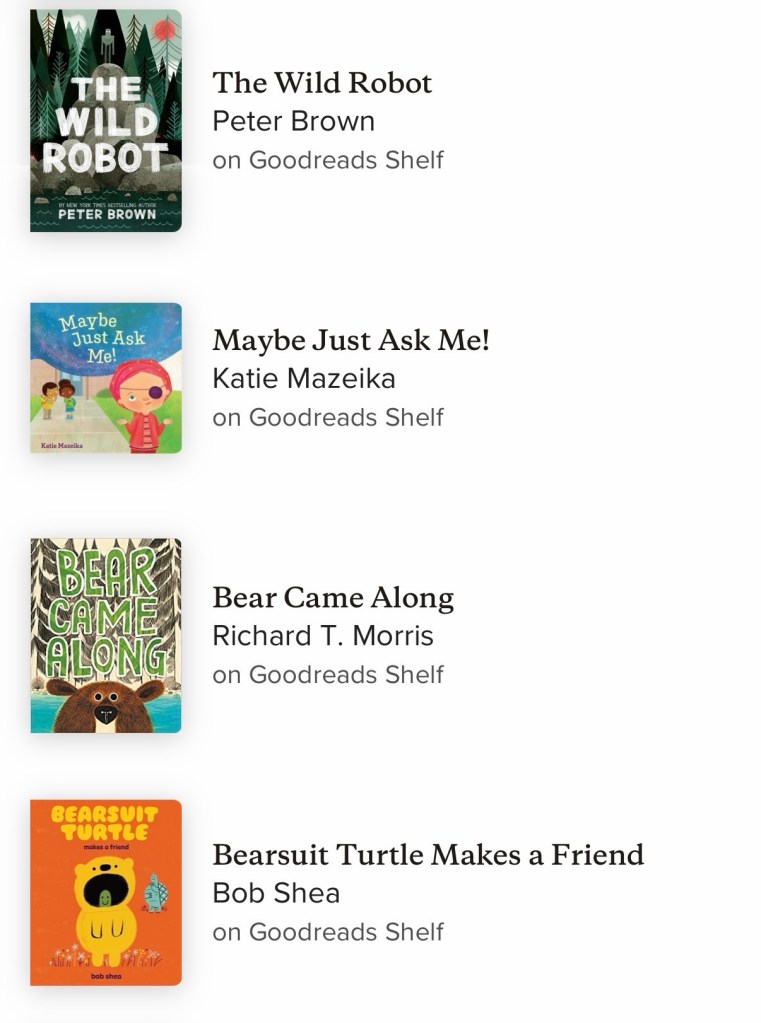Screen dimensions: 761x1023
Task: Select author Bob Shea
Action: [276, 893]
